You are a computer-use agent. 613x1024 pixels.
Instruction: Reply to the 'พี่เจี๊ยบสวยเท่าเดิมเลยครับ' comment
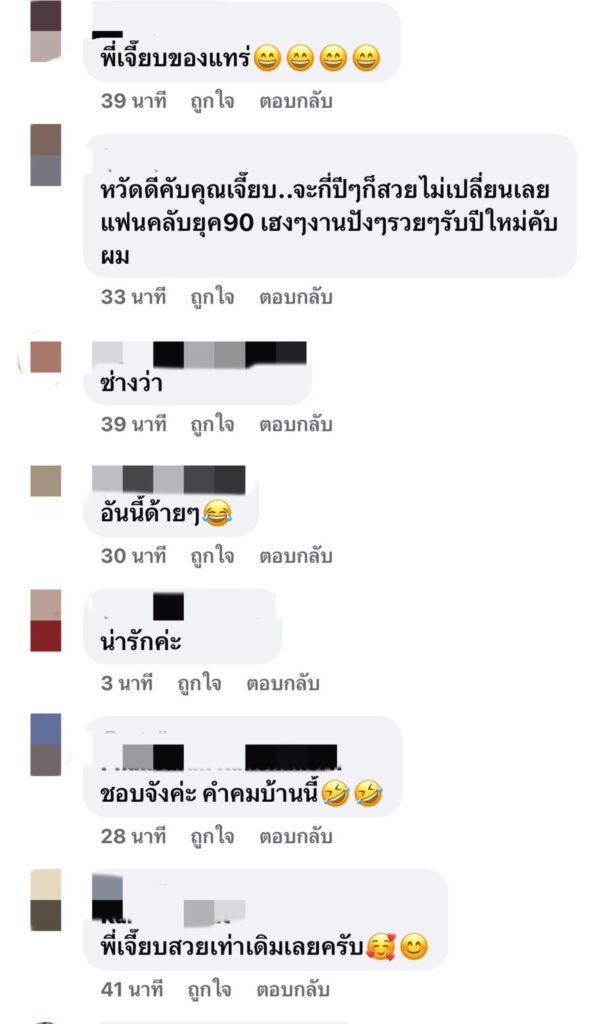point(292,989)
